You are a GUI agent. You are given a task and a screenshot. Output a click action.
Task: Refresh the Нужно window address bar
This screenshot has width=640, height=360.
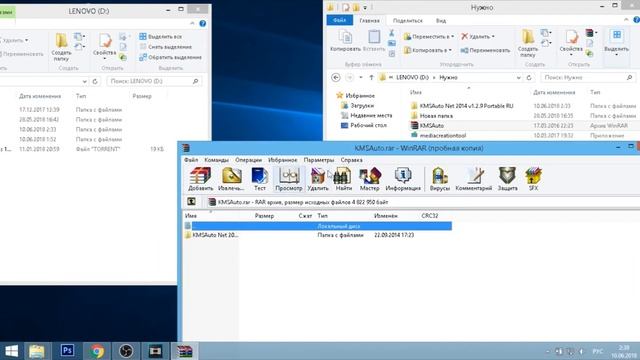(529, 78)
